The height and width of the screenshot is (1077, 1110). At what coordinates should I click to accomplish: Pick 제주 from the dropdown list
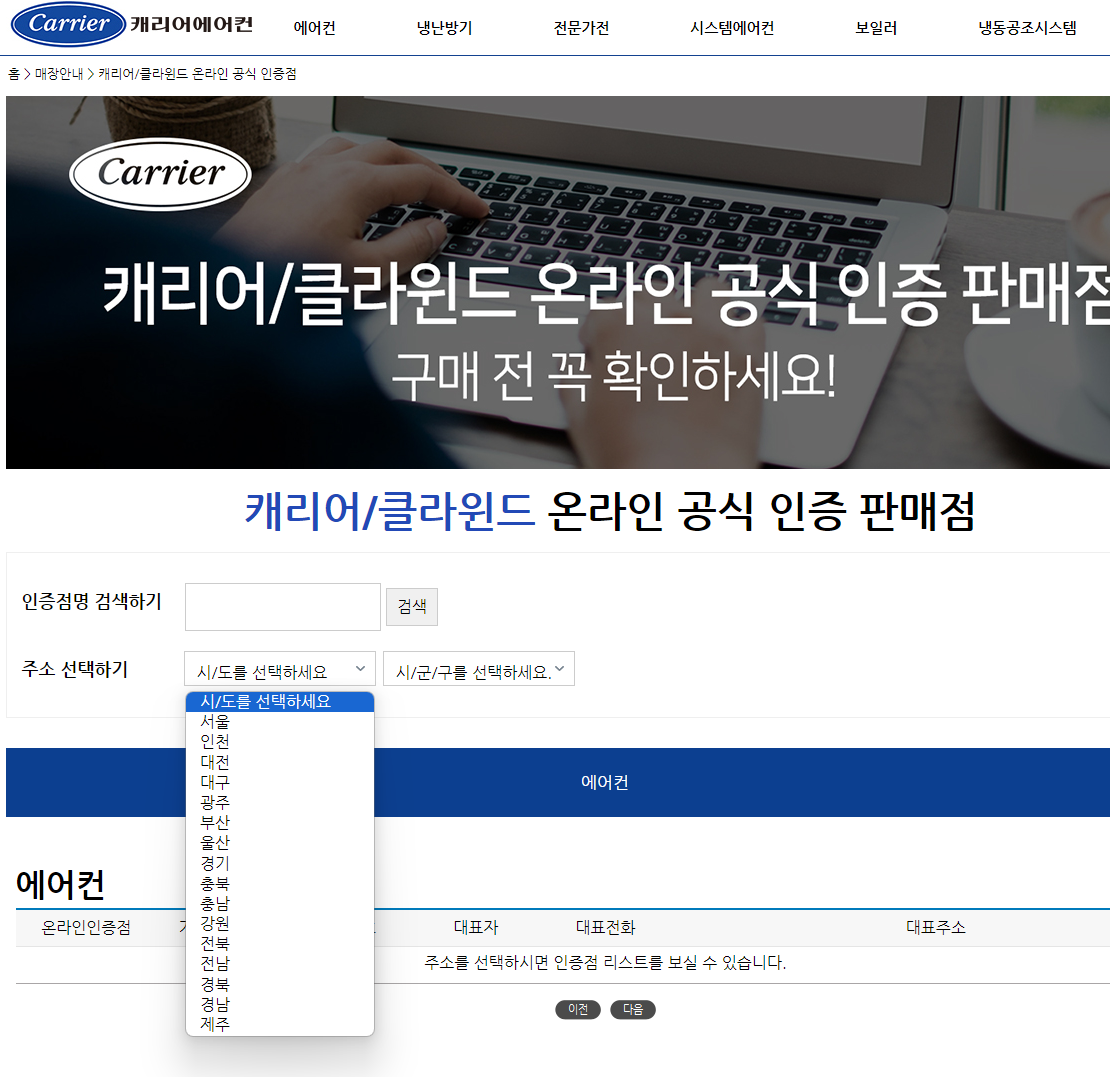click(x=280, y=1024)
